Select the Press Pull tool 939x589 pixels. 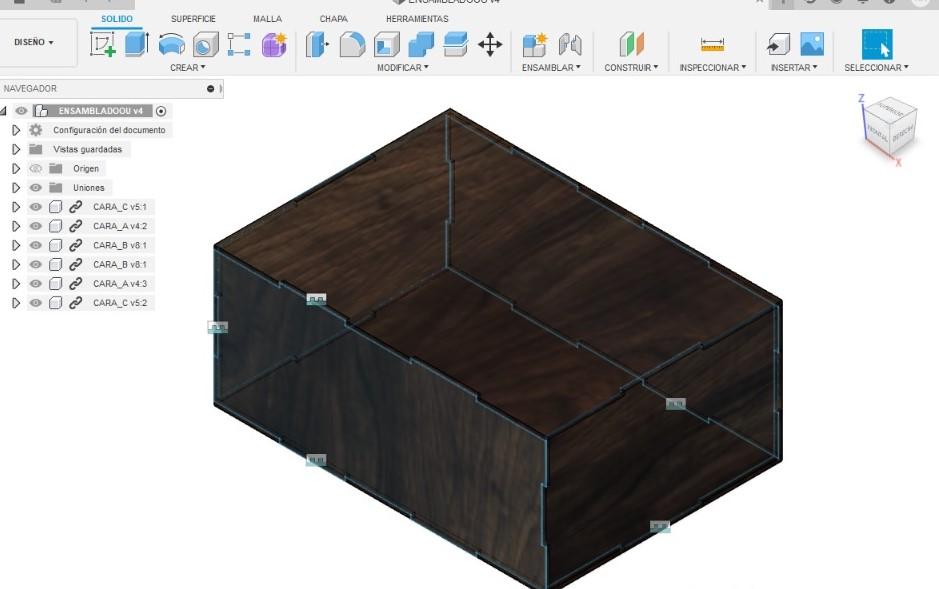click(317, 45)
